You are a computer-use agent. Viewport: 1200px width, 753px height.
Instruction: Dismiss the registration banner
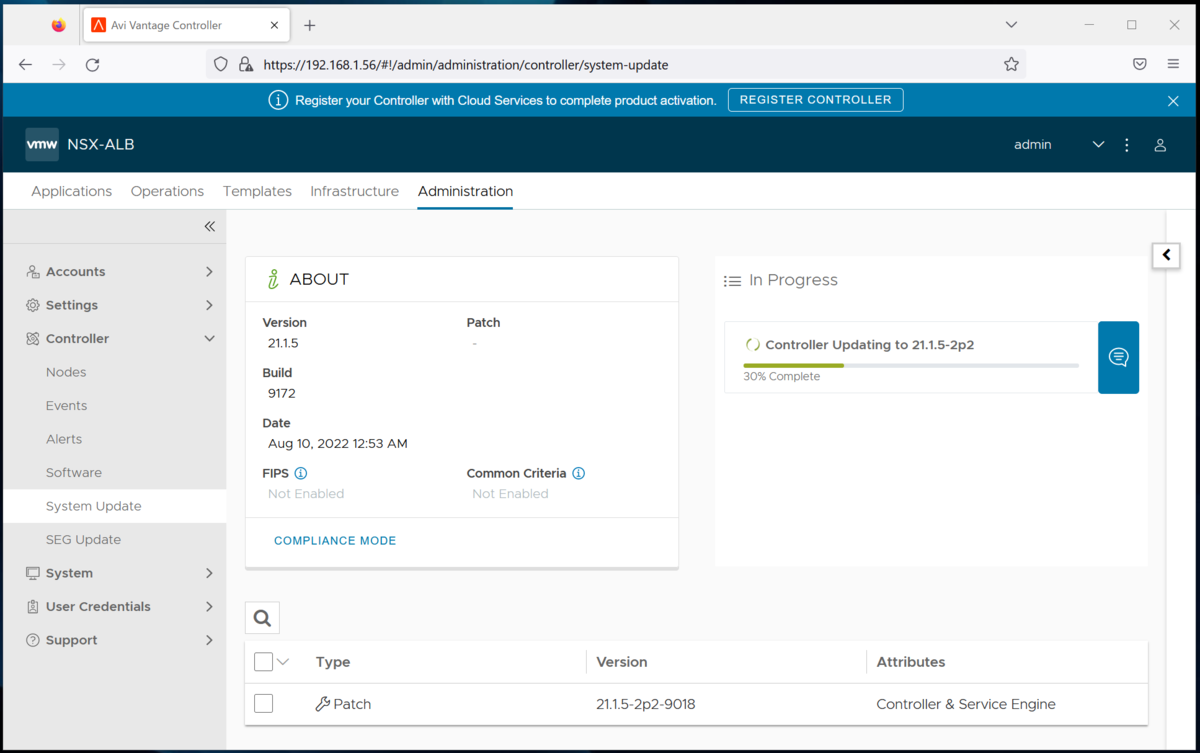point(1173,101)
